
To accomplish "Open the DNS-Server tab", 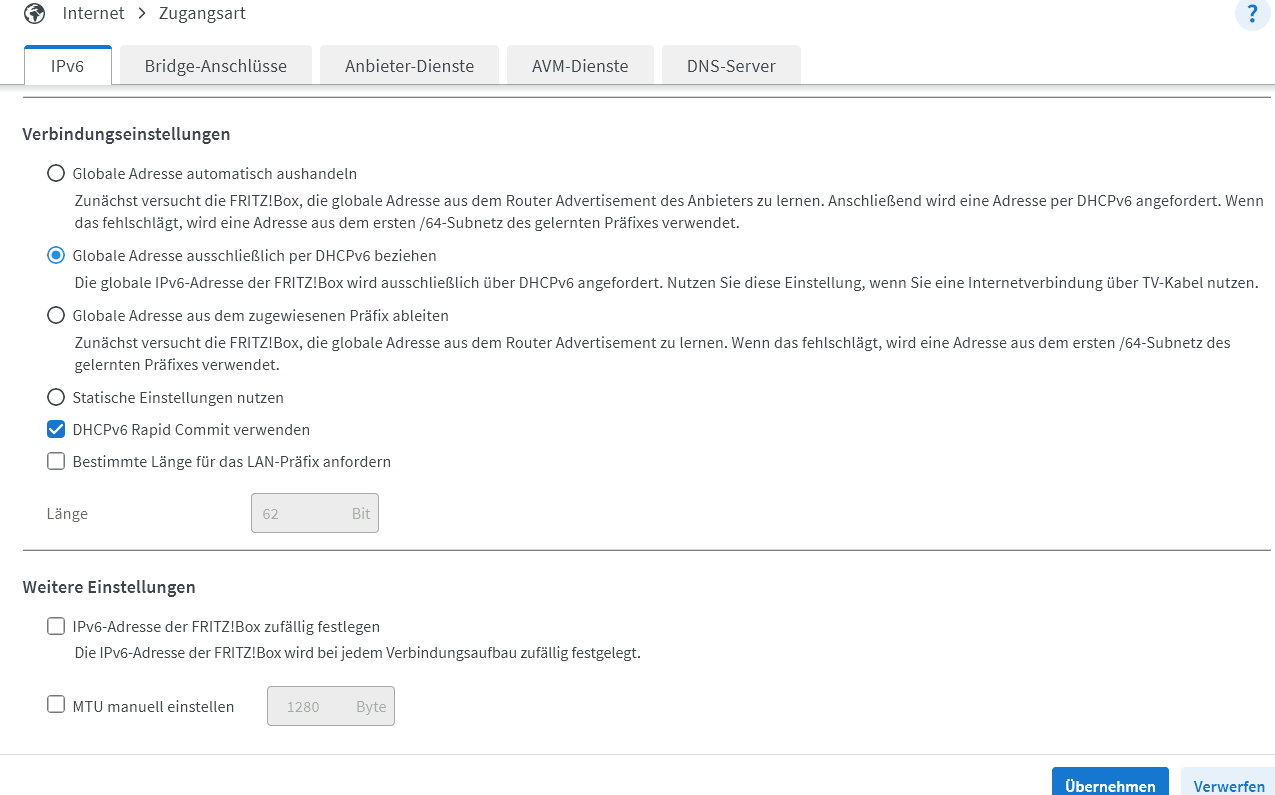I will 731,66.
